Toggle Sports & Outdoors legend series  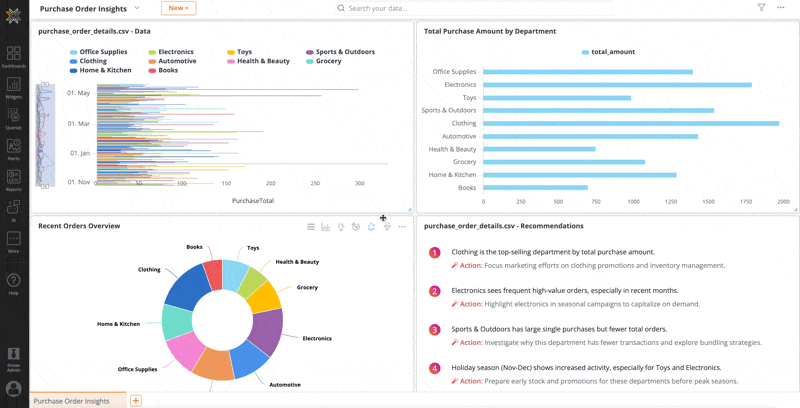click(339, 52)
